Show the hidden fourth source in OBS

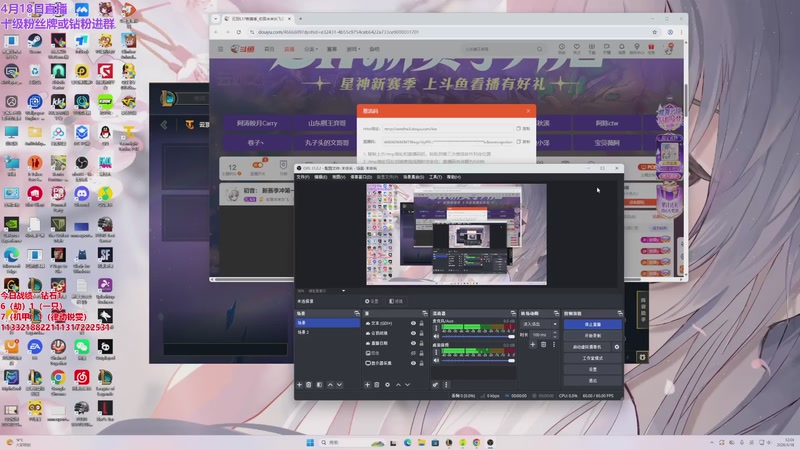[413, 353]
